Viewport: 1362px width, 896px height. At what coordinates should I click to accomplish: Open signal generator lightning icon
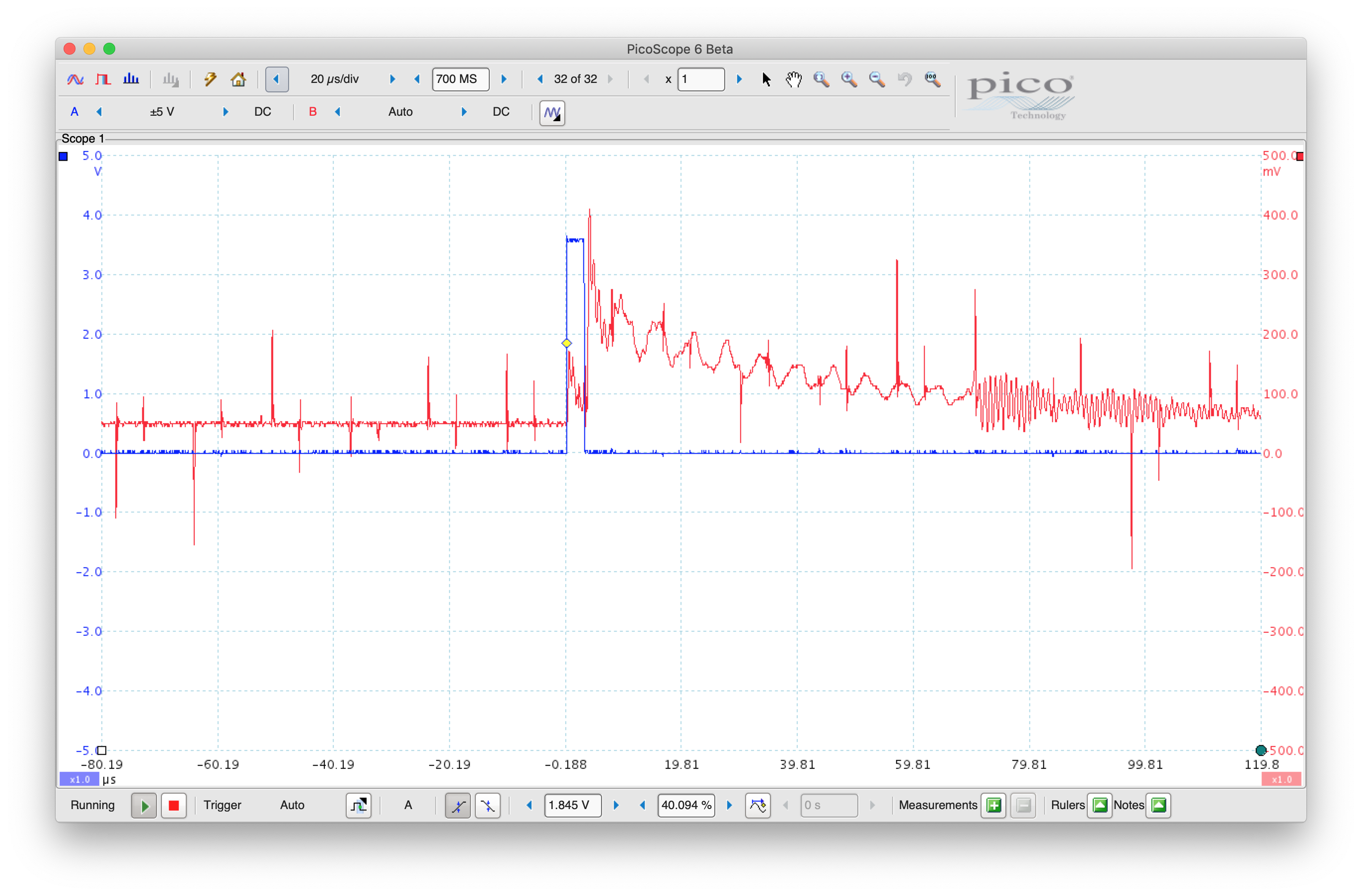click(x=211, y=79)
